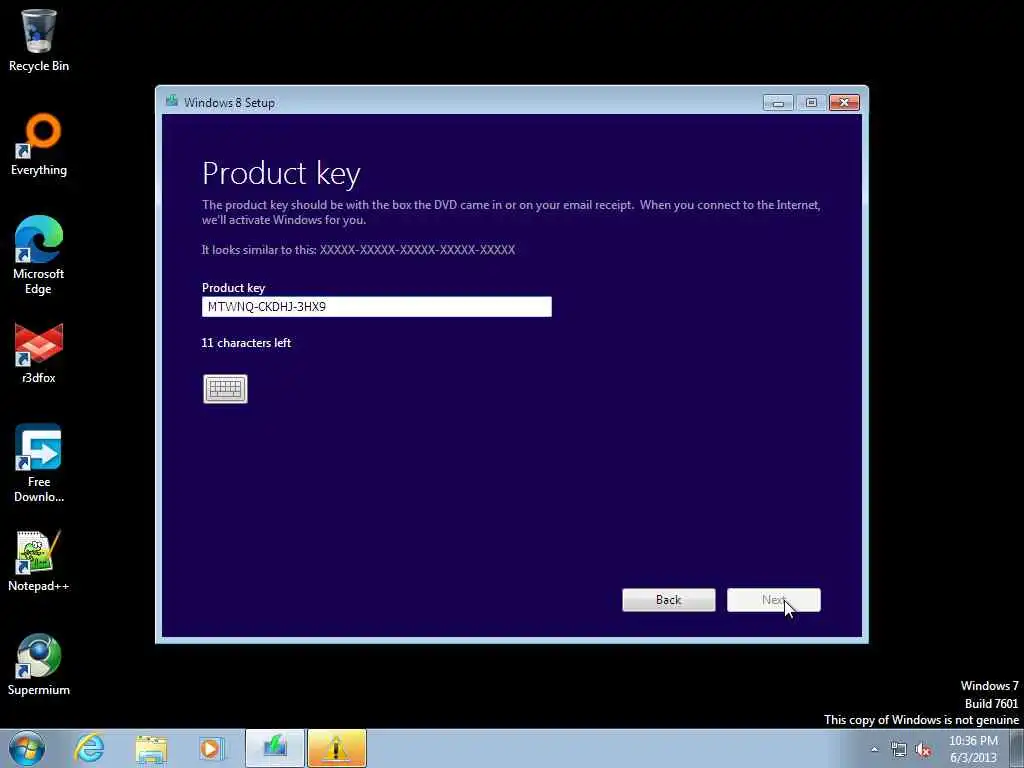Click the 'Build 7601' watermark text
1024x768 pixels.
click(991, 703)
